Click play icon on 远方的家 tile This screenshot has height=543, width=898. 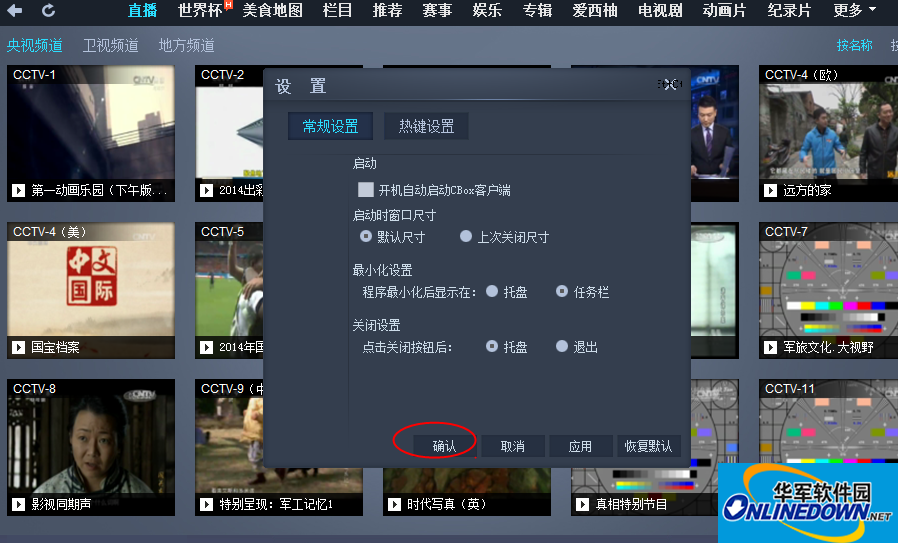pos(771,190)
